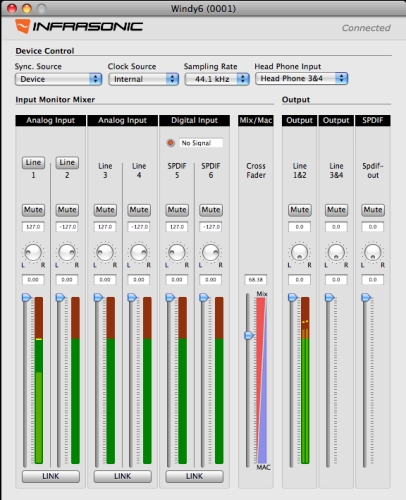406x500 pixels.
Task: Click Output Line 1&2 pan value field
Action: tap(299, 227)
